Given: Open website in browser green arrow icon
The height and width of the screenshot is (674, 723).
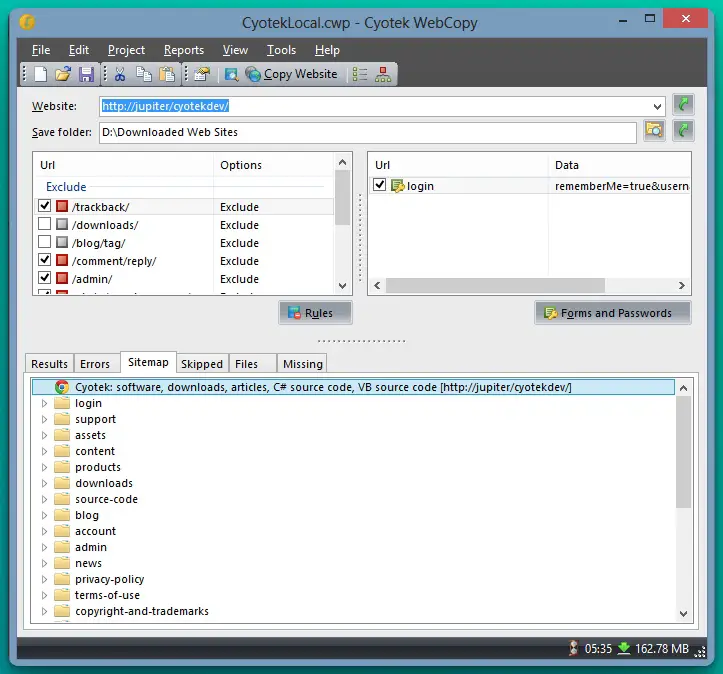Looking at the screenshot, I should coord(684,105).
